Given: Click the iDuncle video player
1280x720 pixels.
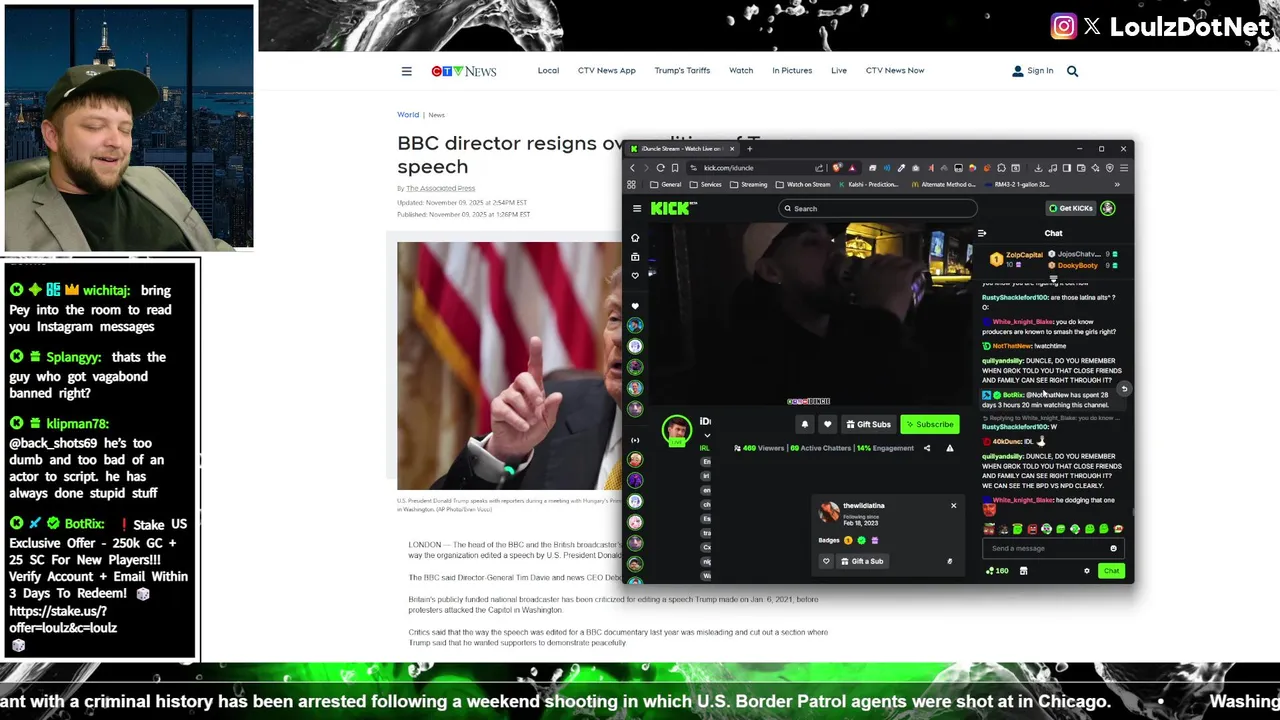Looking at the screenshot, I should [810, 314].
